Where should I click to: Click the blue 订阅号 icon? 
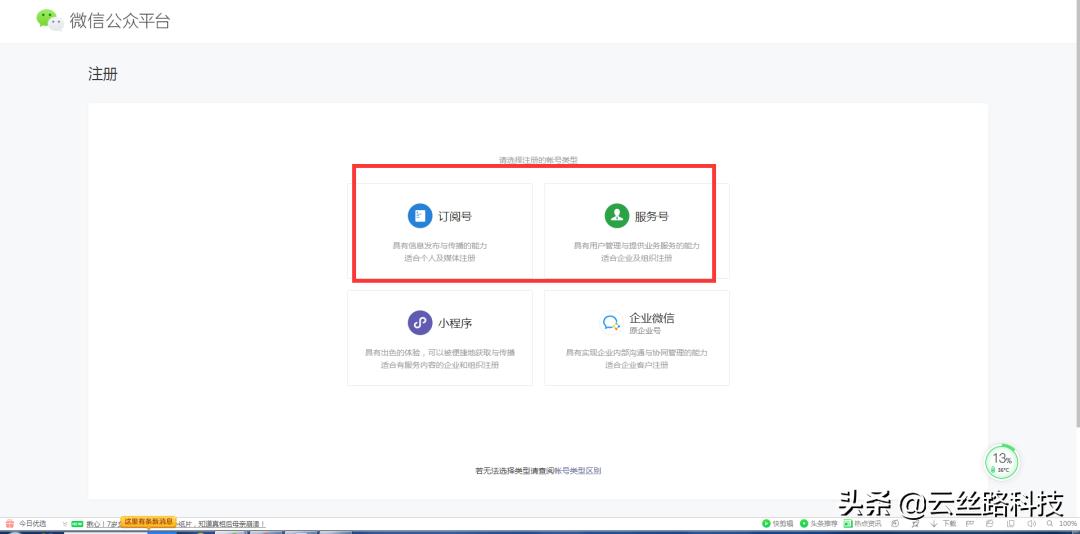419,216
